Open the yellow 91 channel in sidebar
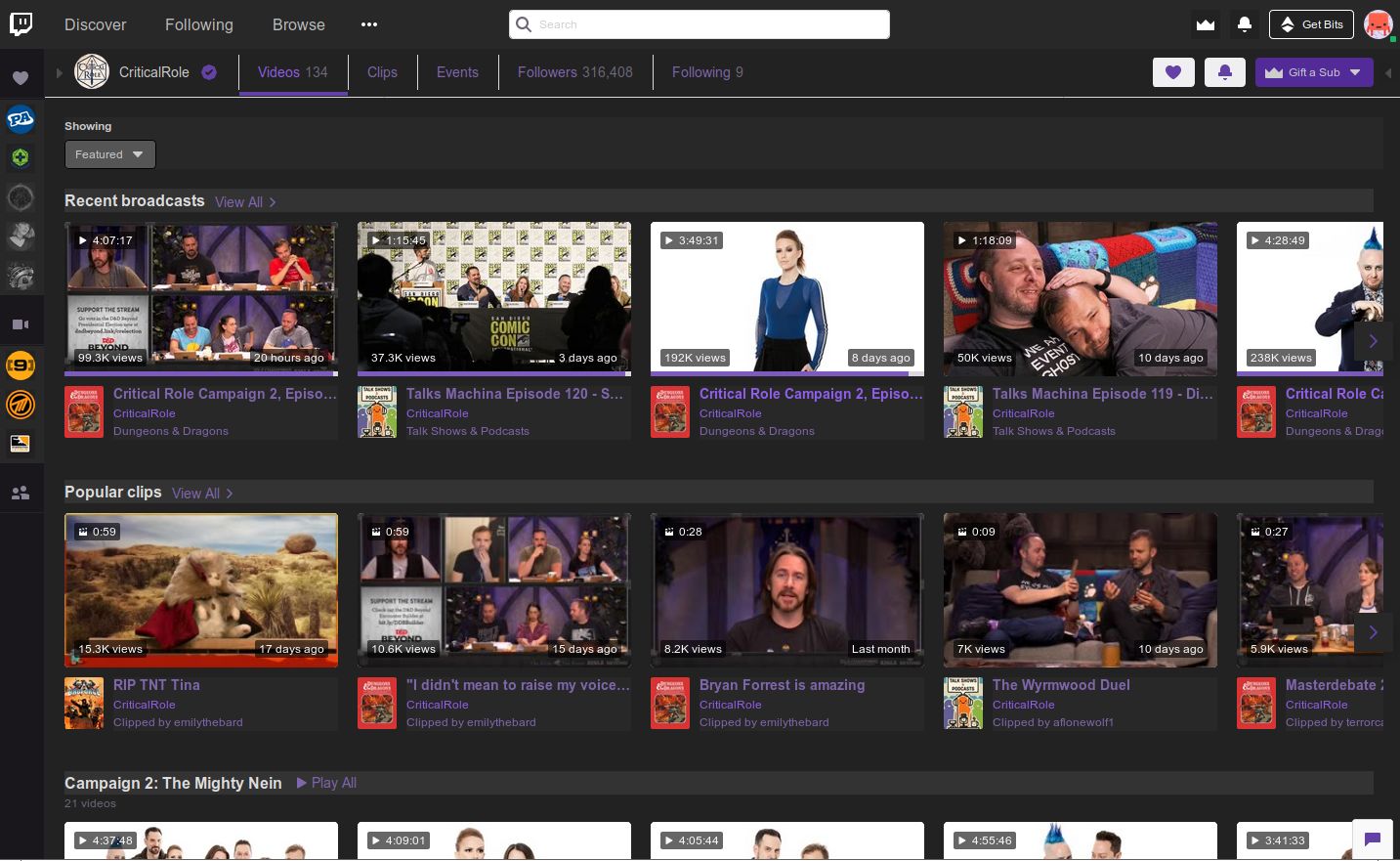1400x861 pixels. [21, 366]
